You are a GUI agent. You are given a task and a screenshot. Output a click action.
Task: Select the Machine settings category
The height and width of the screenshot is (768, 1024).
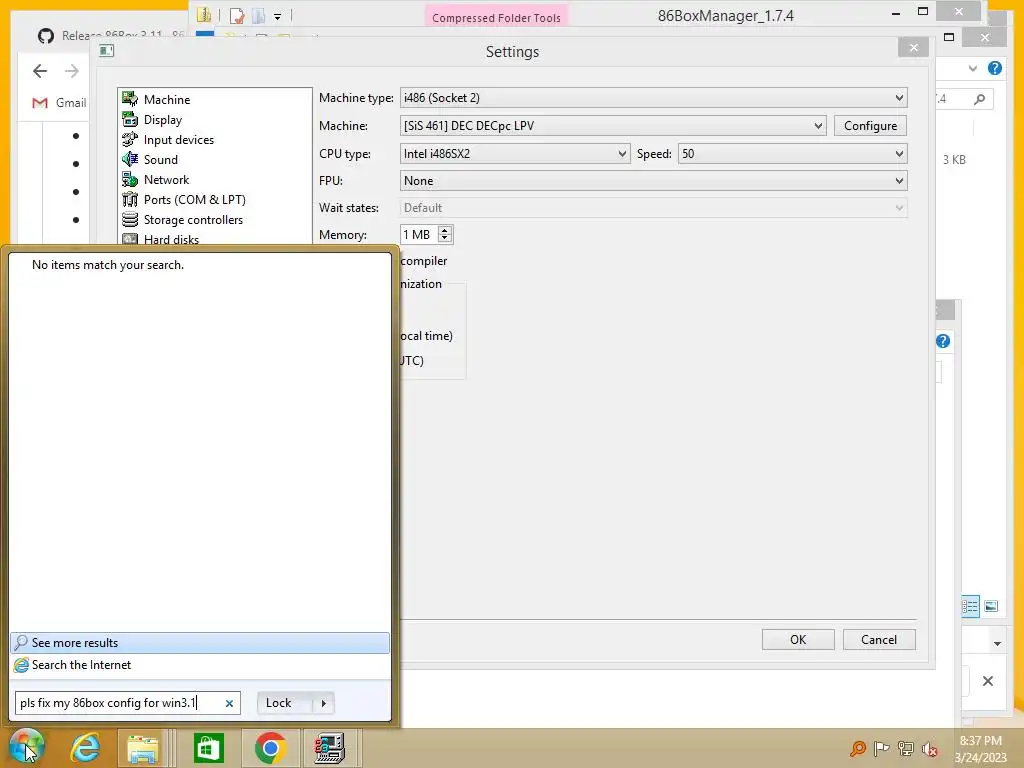[157, 100]
